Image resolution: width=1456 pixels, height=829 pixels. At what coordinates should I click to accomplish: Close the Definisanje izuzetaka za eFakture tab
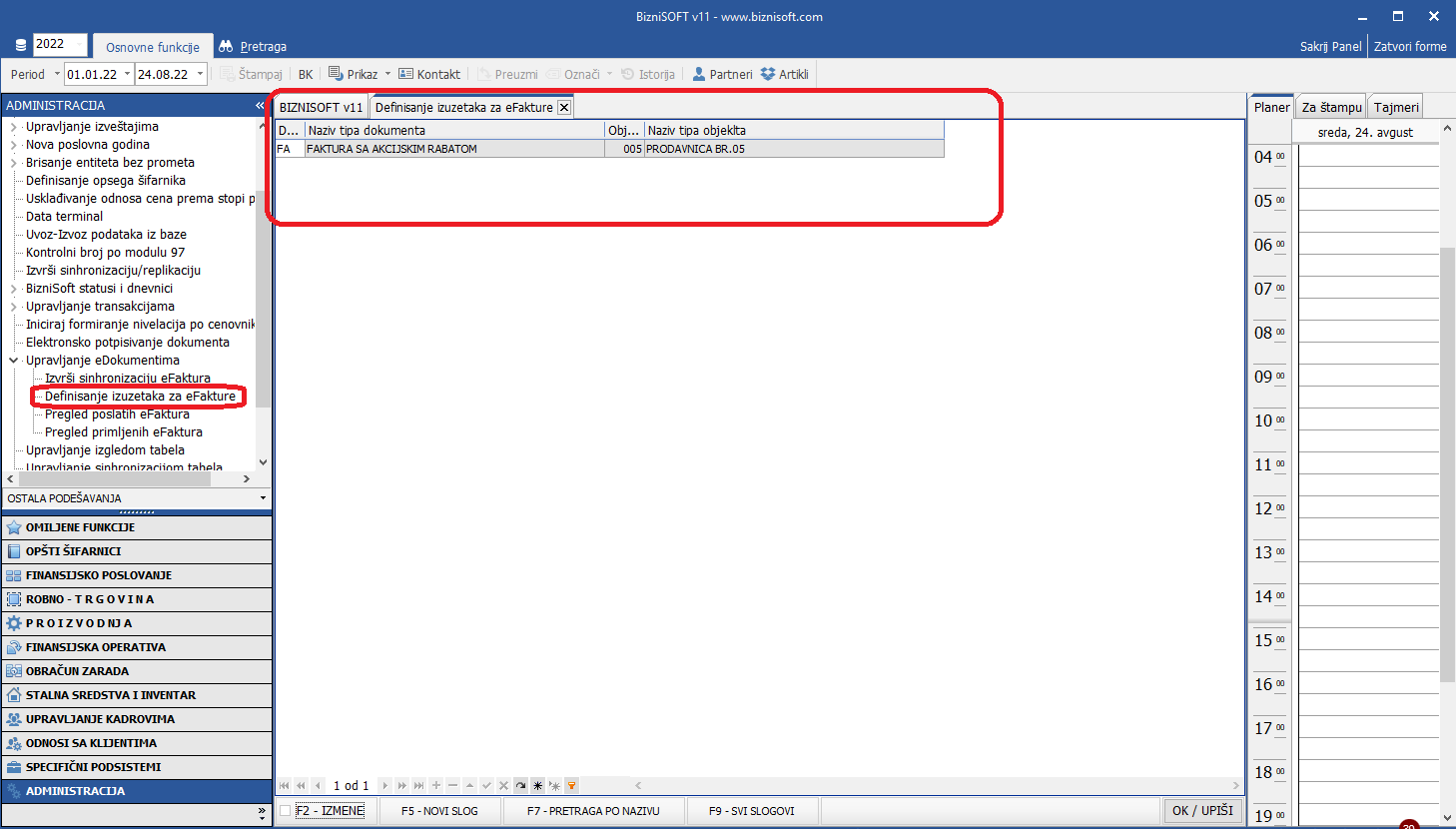pyautogui.click(x=564, y=108)
